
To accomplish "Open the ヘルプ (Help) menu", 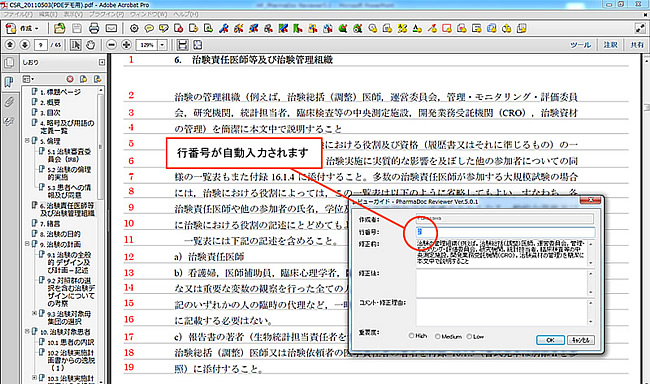I will click(x=185, y=14).
